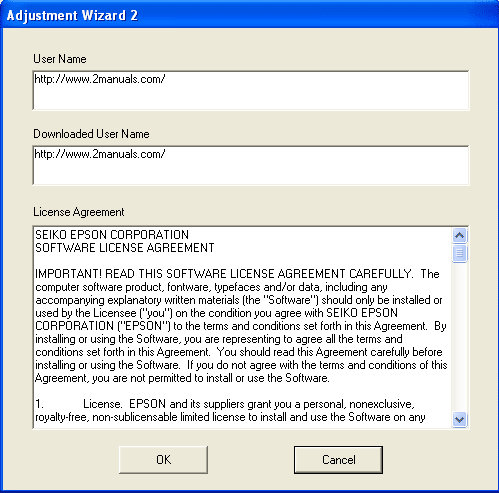The width and height of the screenshot is (499, 493).
Task: Click the Cancel button
Action: [338, 460]
